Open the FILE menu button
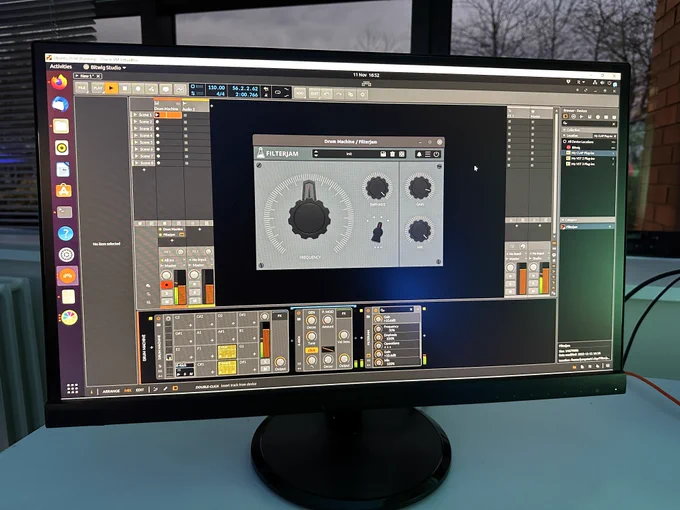Viewport: 680px width, 510px height. click(82, 88)
